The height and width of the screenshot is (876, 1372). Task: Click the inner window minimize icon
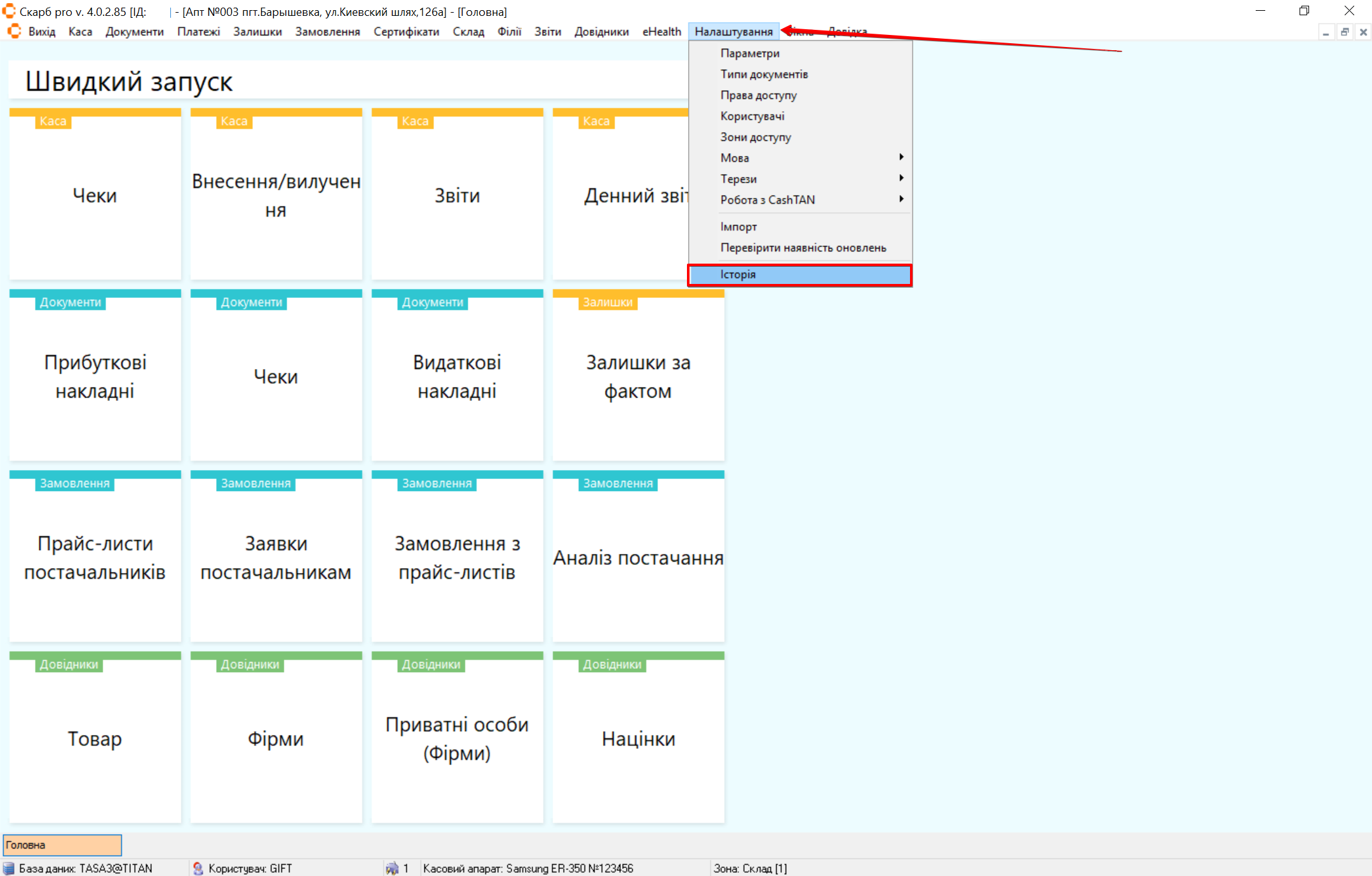click(x=1326, y=32)
